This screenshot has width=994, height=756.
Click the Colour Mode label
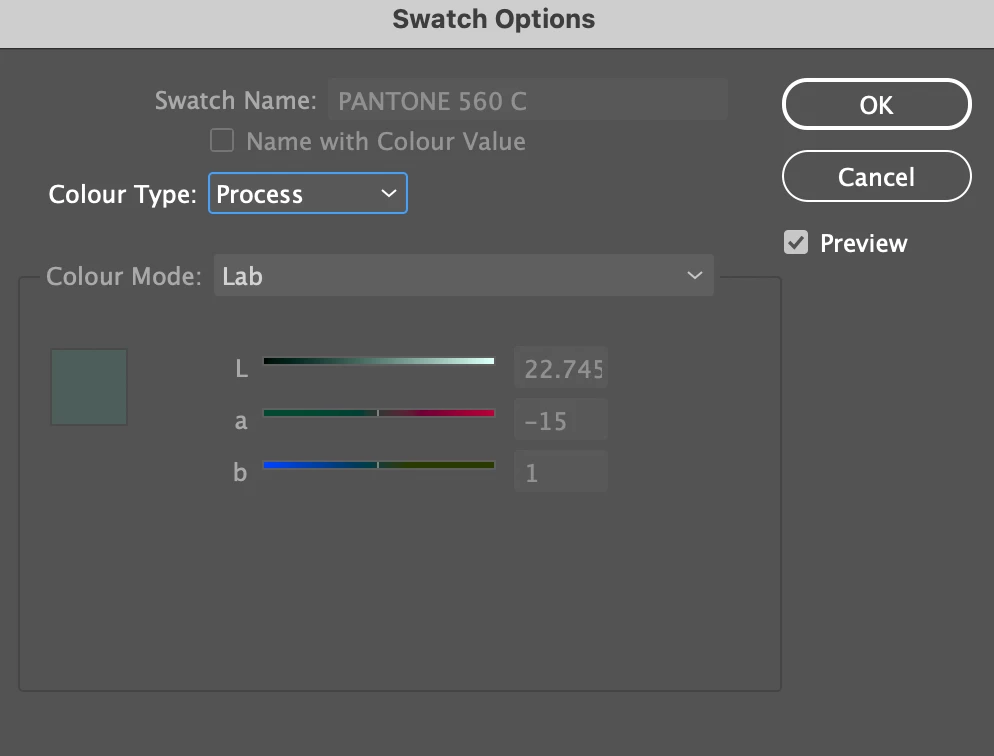(x=124, y=276)
